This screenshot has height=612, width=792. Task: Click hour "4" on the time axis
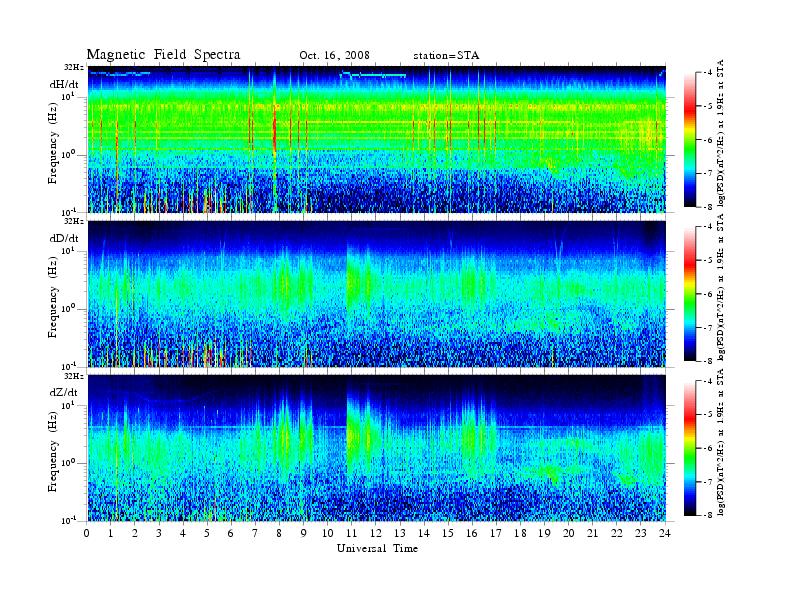[183, 533]
